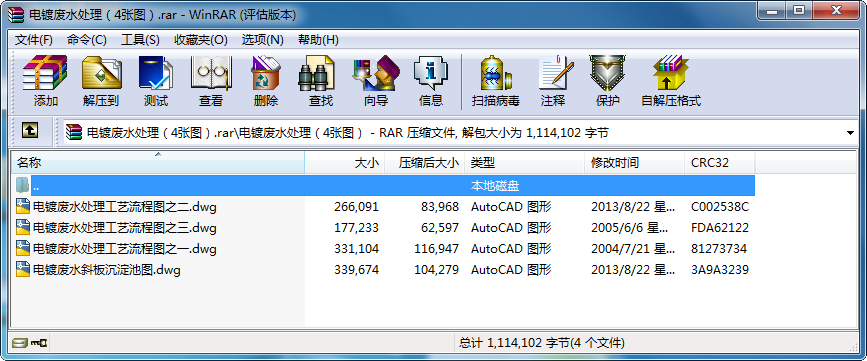The image size is (867, 361).
Task: Click the Protect (保护) shield icon
Action: 607,73
